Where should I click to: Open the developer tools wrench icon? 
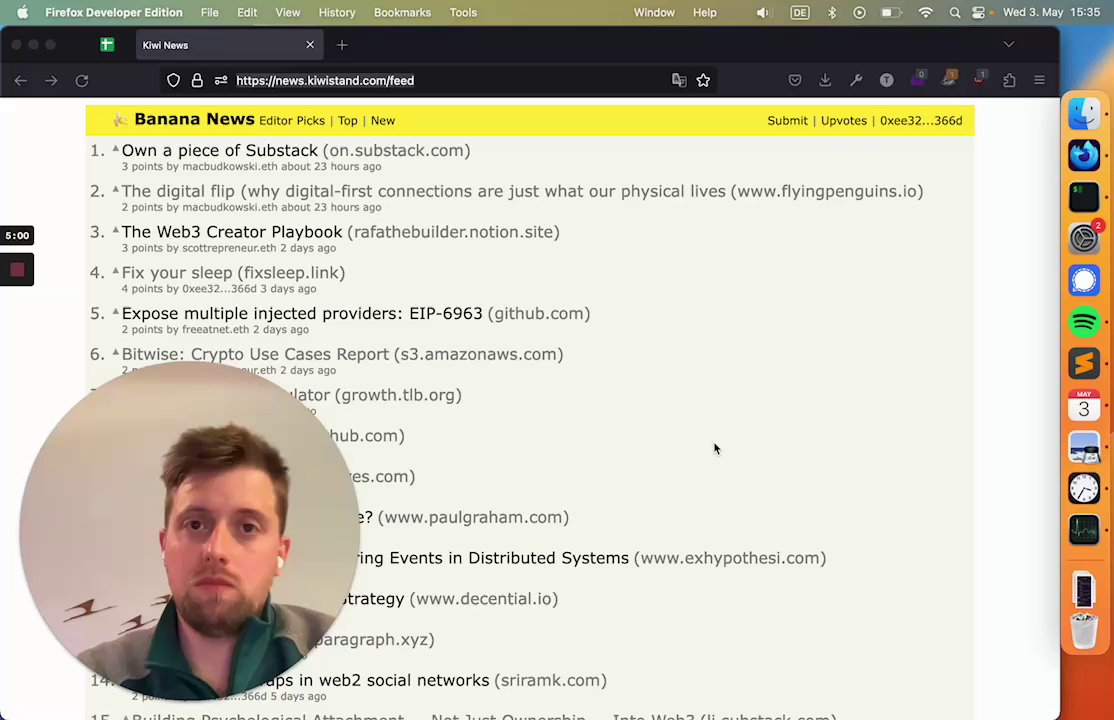856,80
